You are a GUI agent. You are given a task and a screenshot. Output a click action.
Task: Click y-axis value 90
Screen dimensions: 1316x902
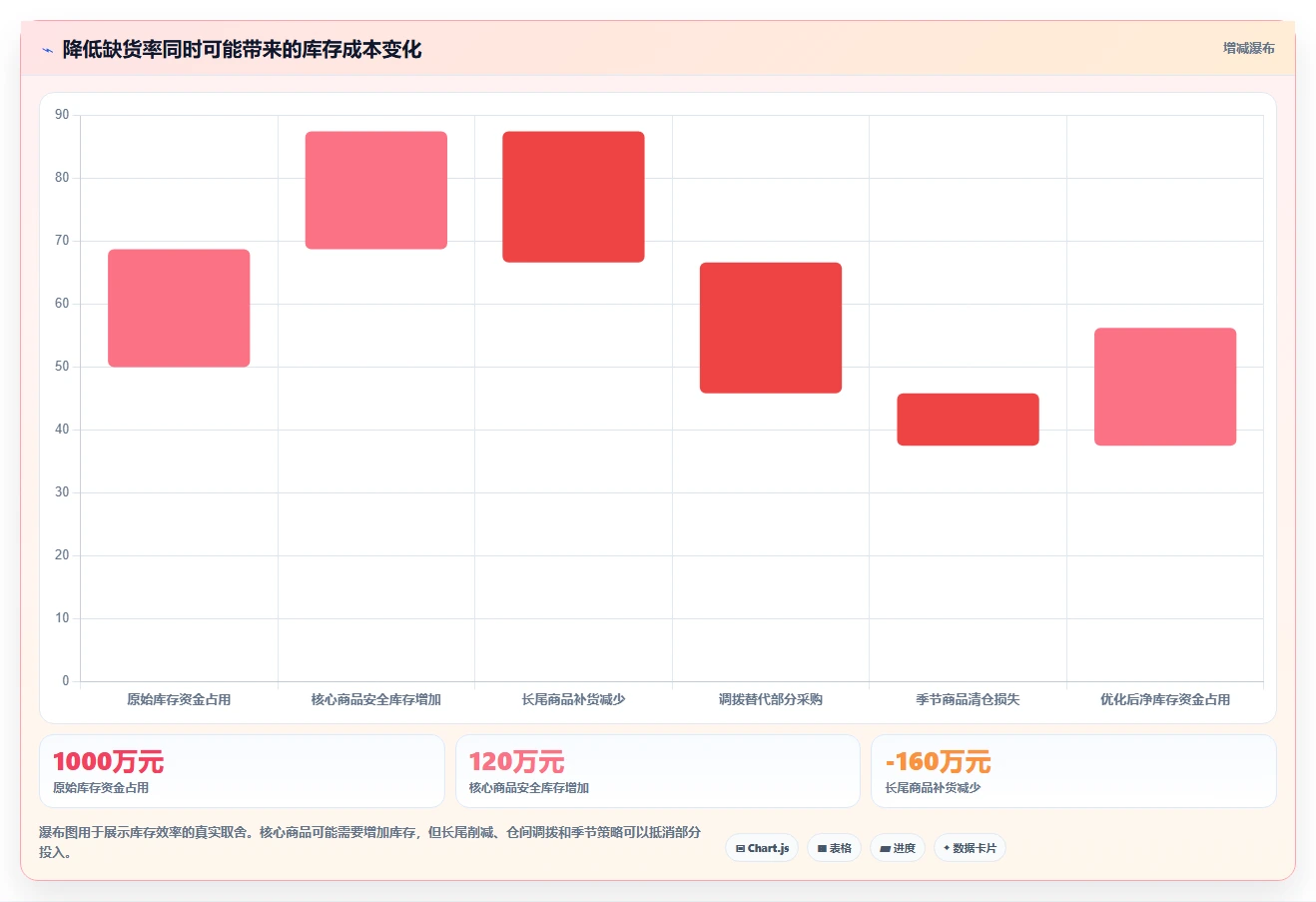(62, 115)
